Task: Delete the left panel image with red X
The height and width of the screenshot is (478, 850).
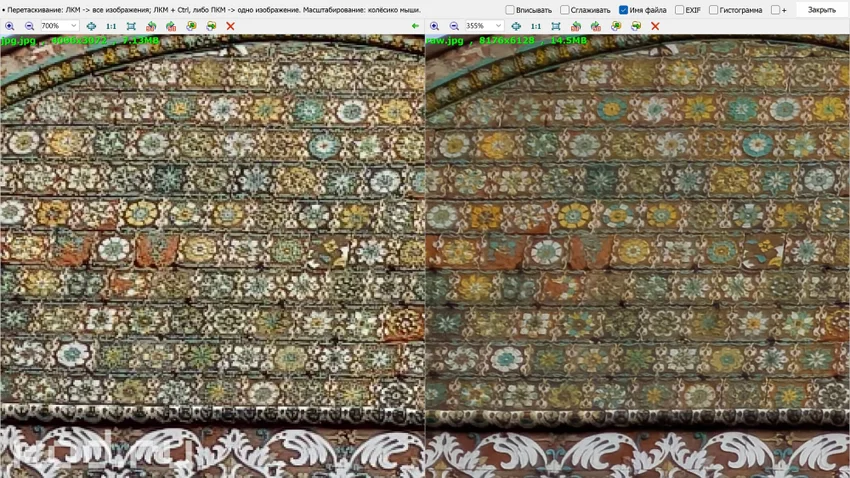Action: pyautogui.click(x=230, y=26)
